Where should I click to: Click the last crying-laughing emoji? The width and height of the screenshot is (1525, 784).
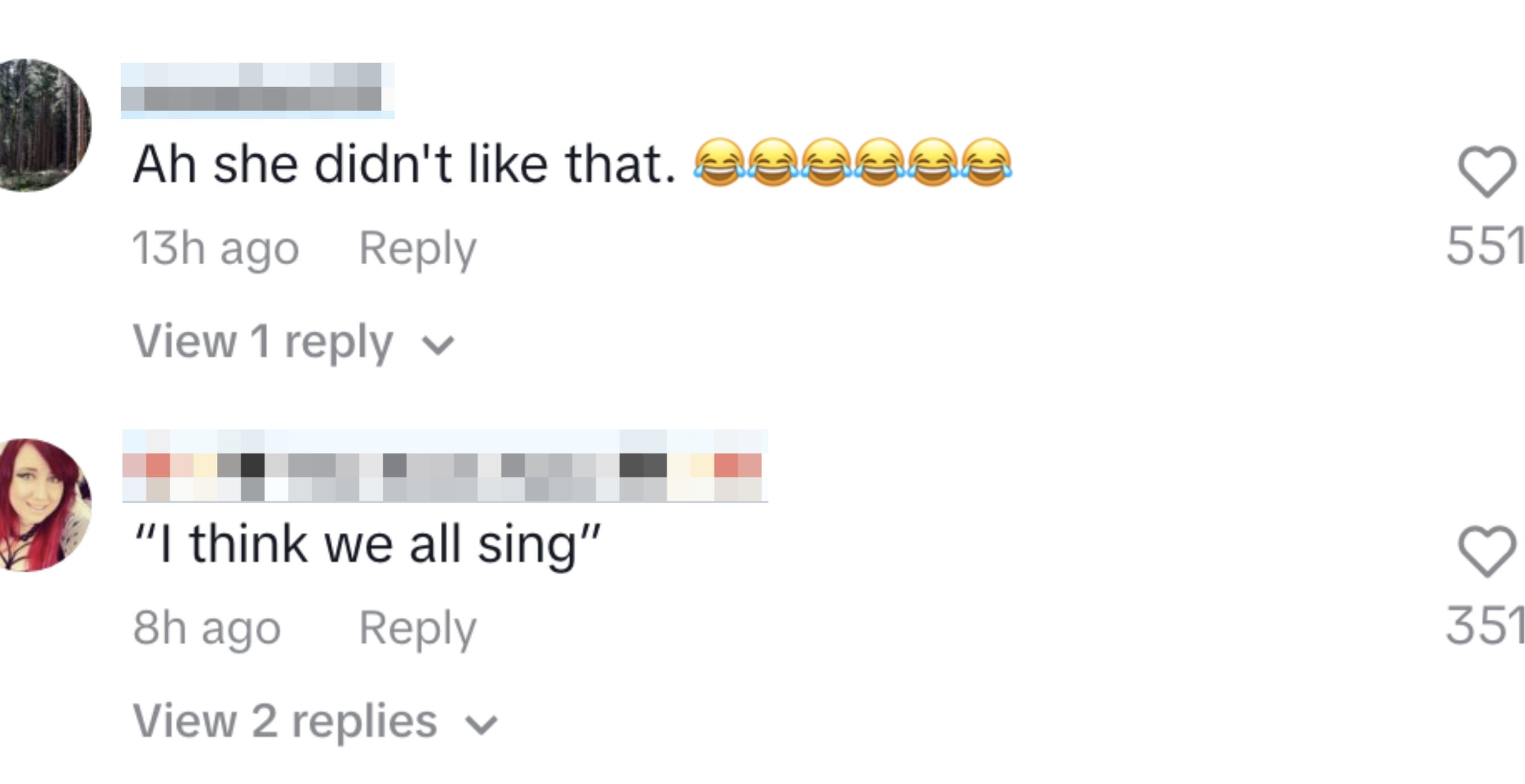click(x=986, y=162)
